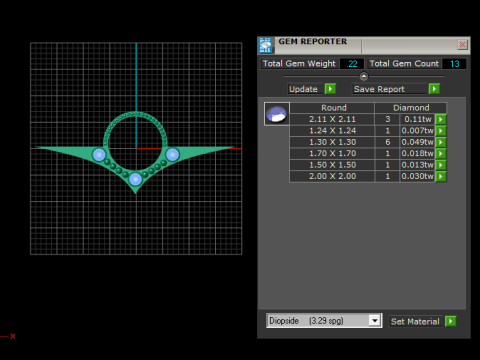The width and height of the screenshot is (480, 360).
Task: Click the Diamond column header
Action: [411, 108]
